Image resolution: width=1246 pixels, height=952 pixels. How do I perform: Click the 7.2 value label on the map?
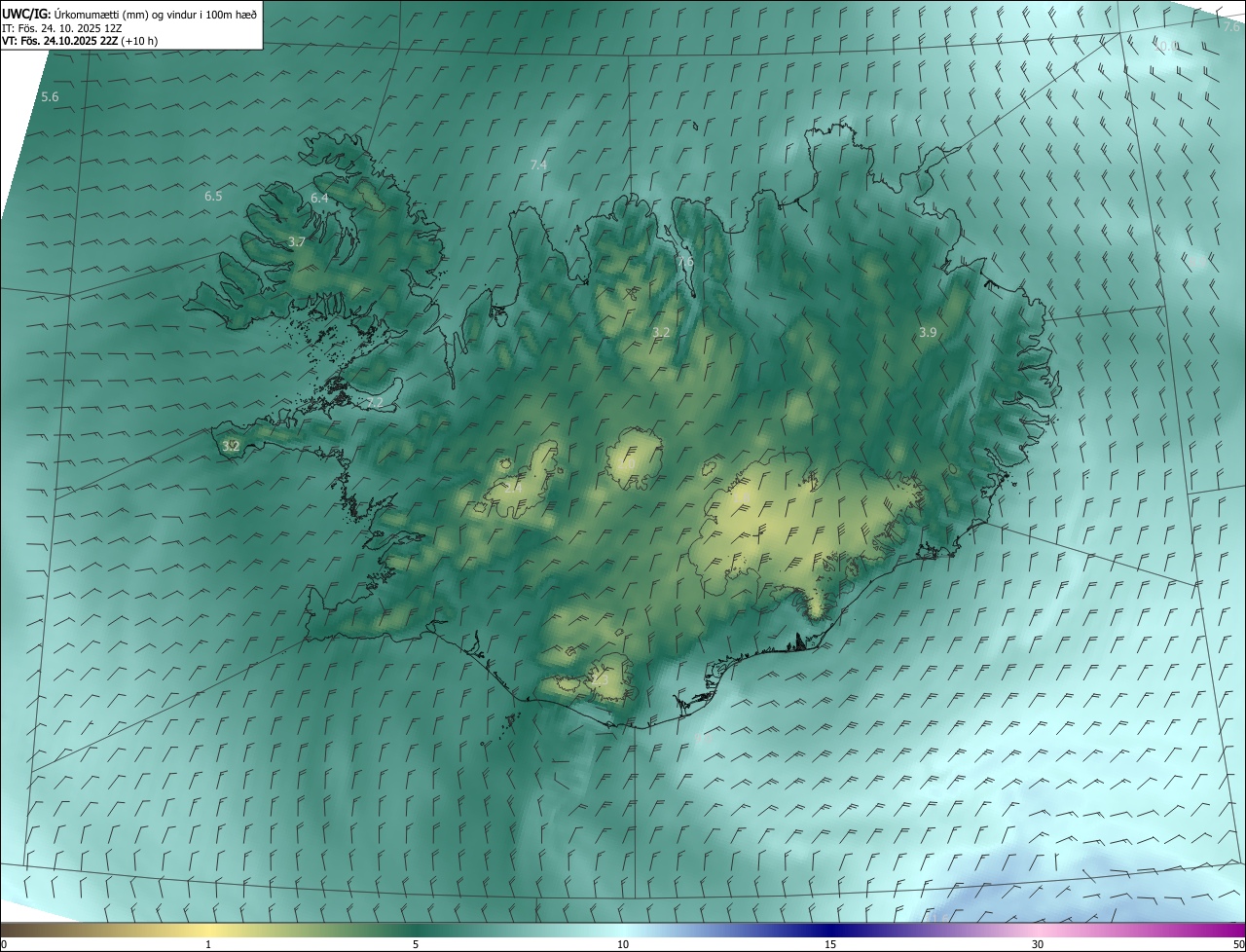coord(375,403)
